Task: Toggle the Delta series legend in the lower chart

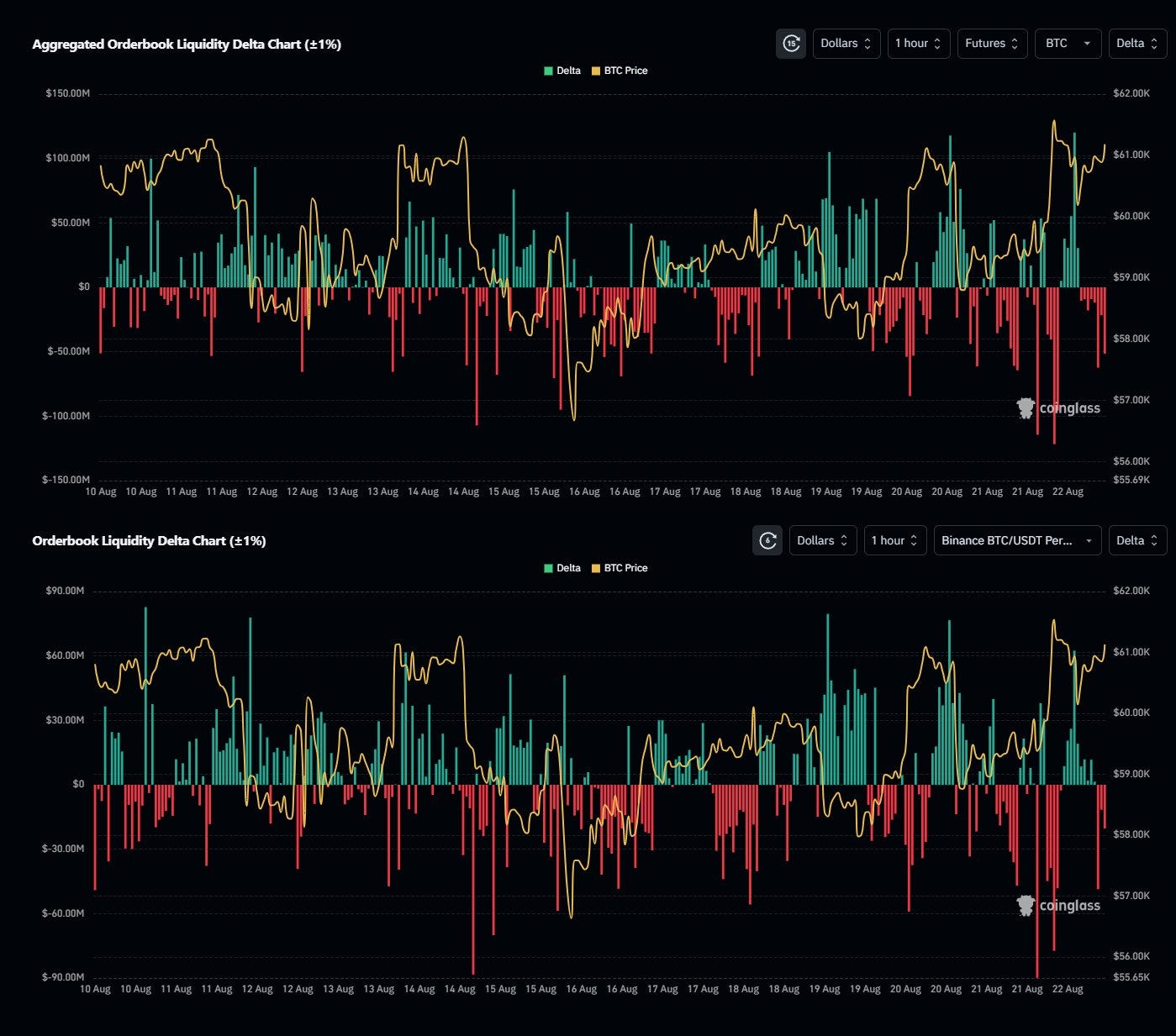Action: coord(562,568)
